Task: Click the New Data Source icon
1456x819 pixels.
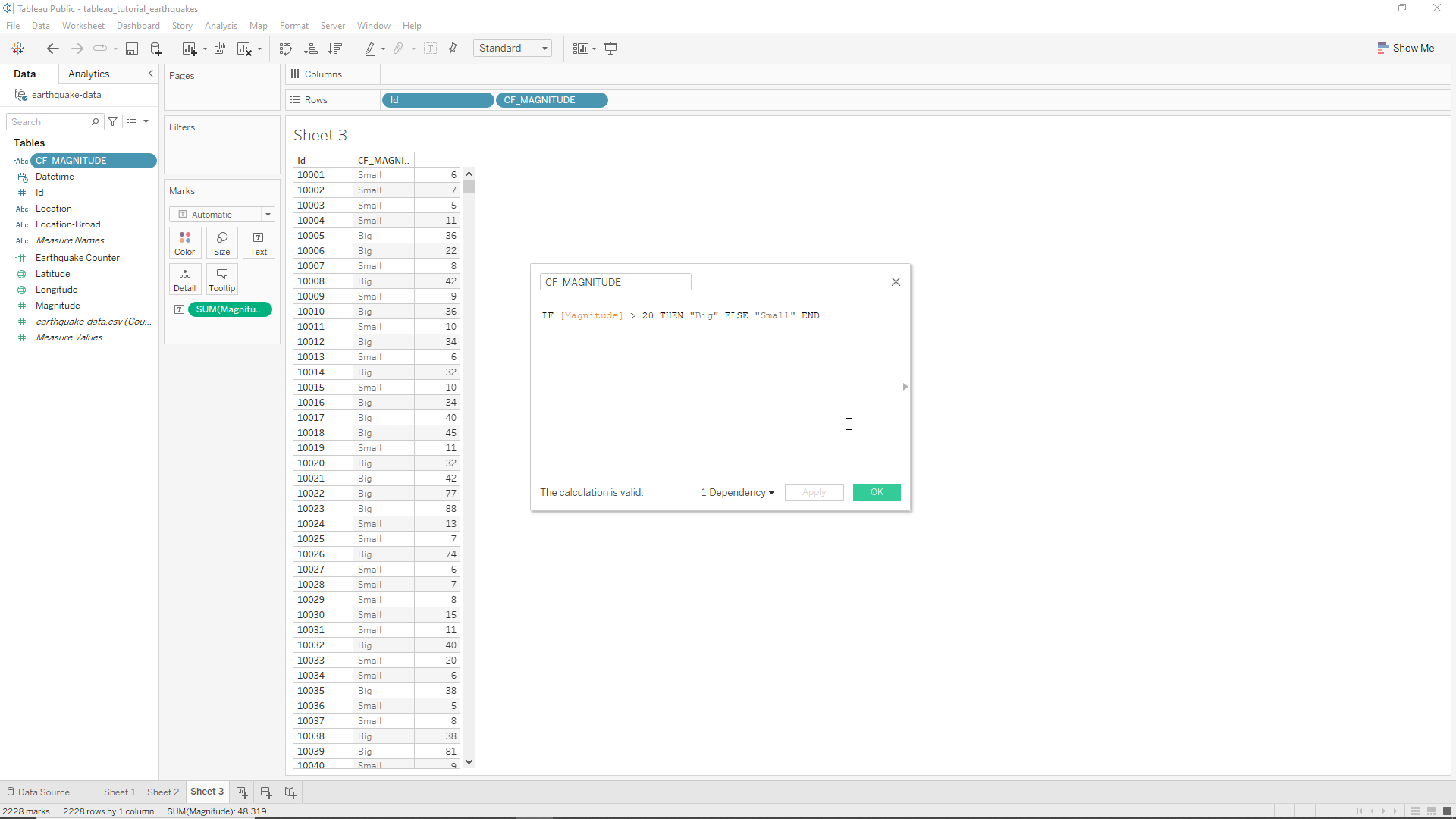Action: (x=156, y=49)
